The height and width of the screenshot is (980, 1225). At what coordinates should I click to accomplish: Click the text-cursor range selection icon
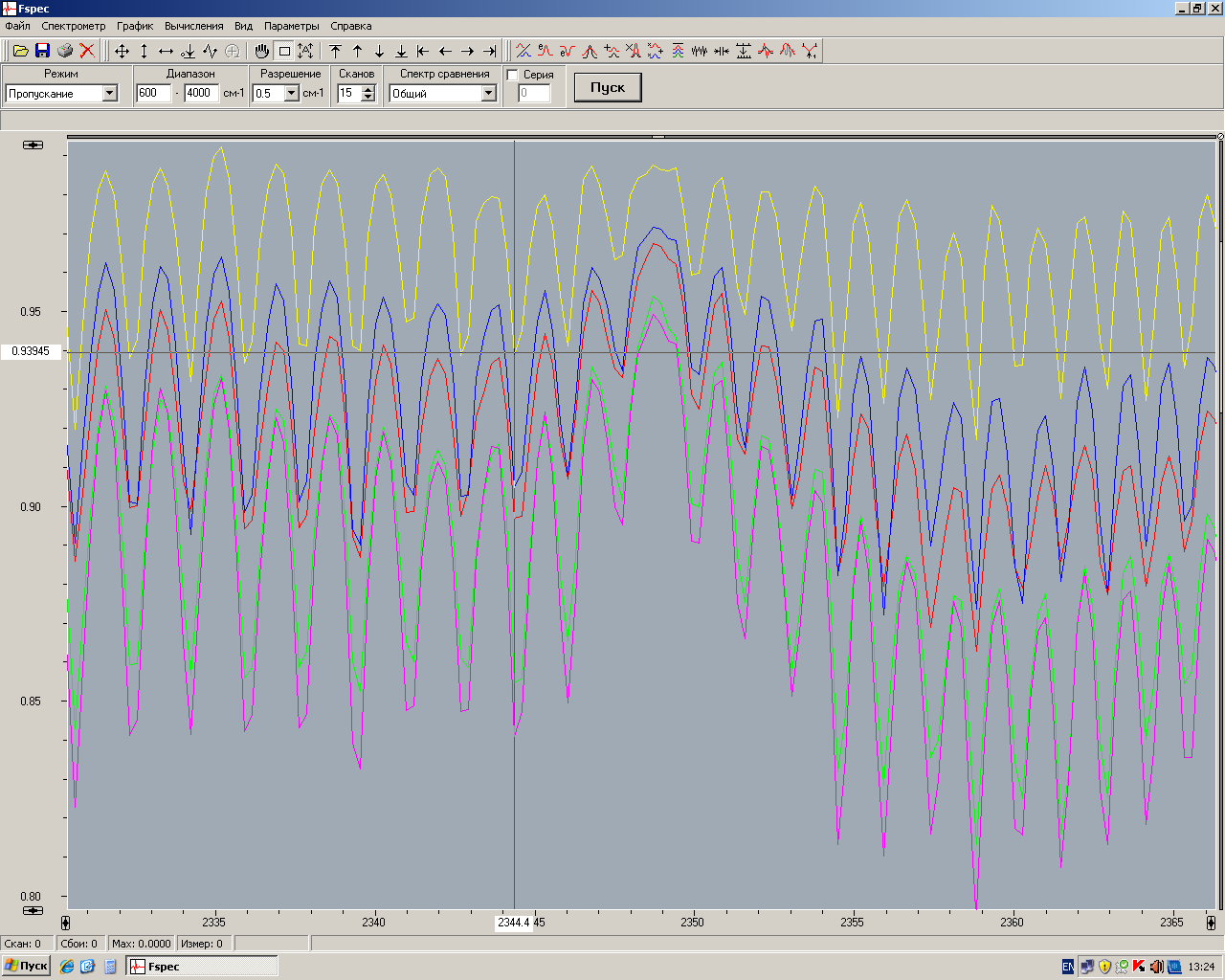point(305,51)
